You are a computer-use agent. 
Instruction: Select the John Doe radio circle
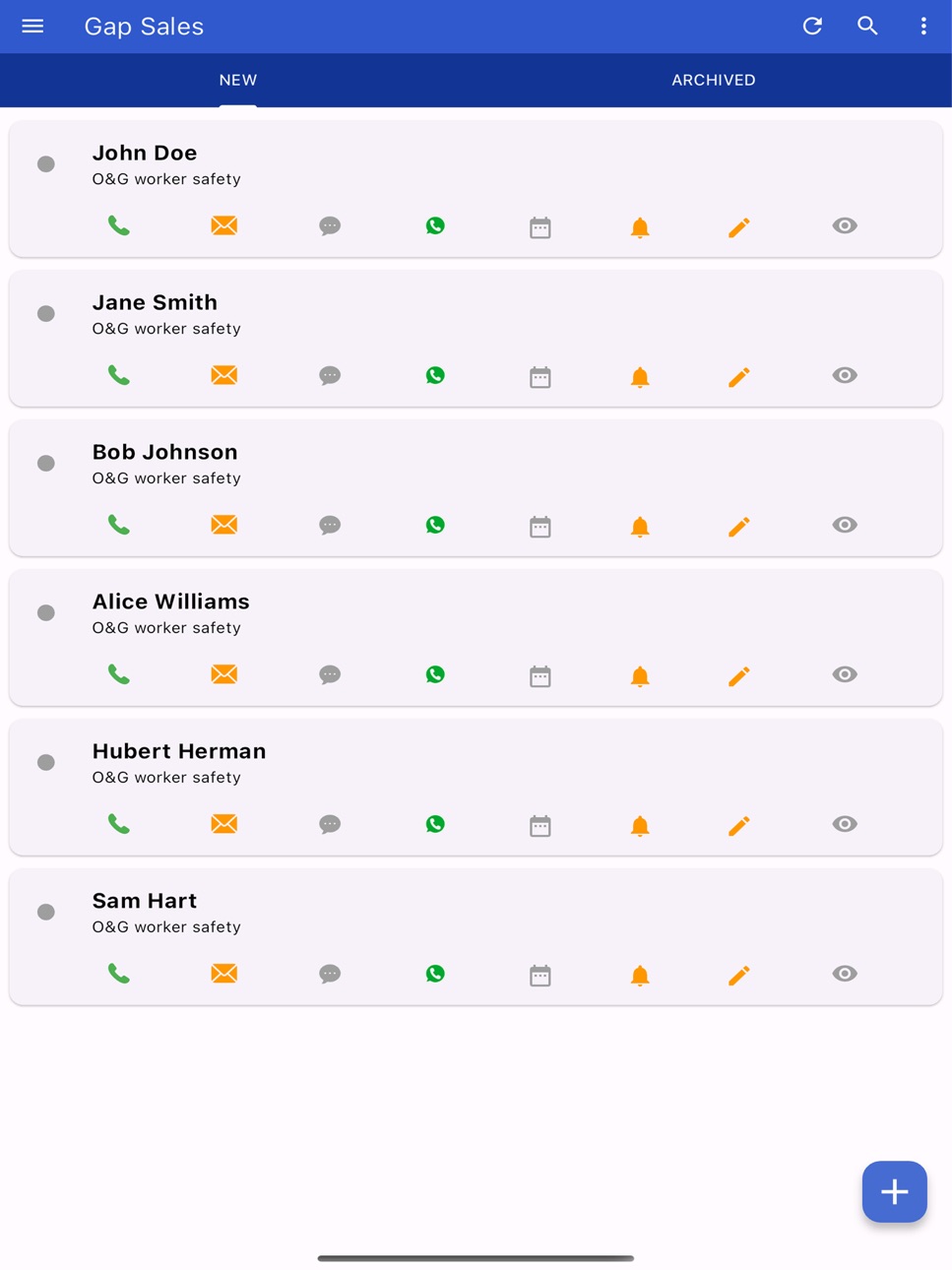[x=46, y=164]
